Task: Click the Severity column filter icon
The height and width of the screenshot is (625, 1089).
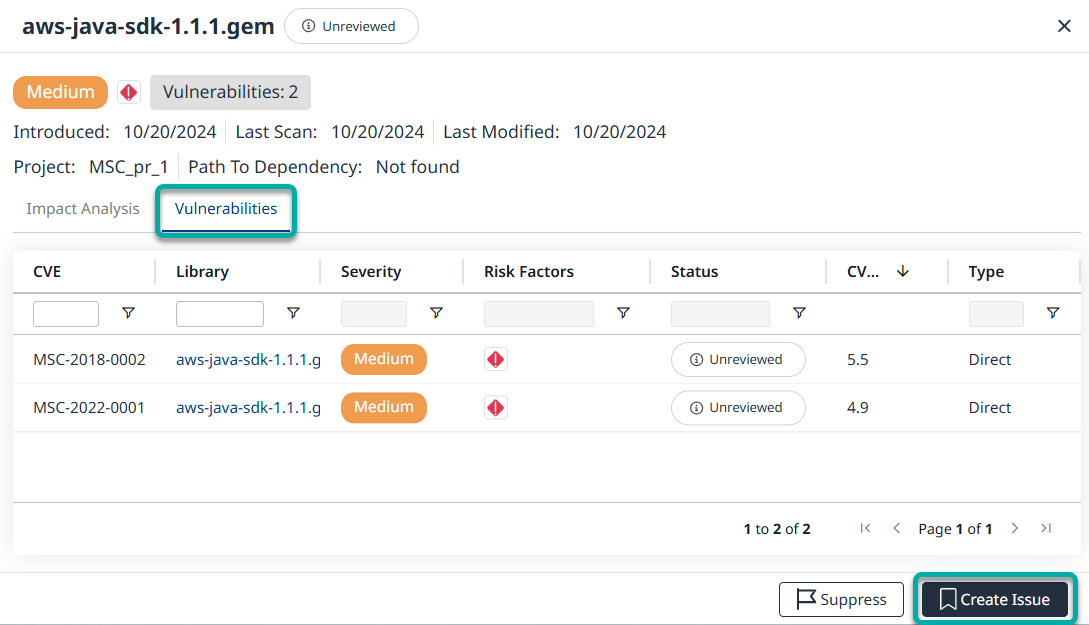Action: [x=436, y=313]
